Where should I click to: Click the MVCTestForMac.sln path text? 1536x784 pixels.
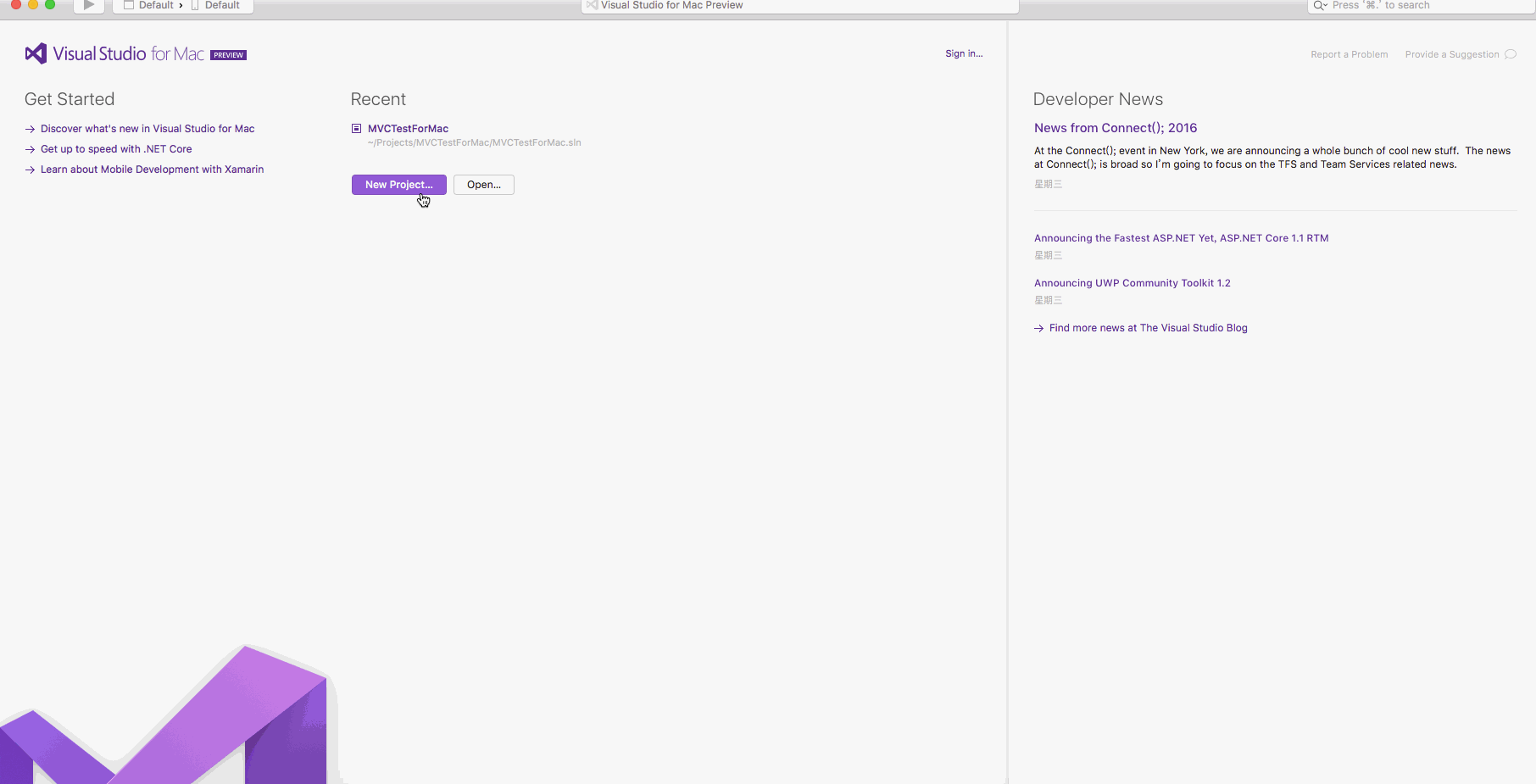475,142
